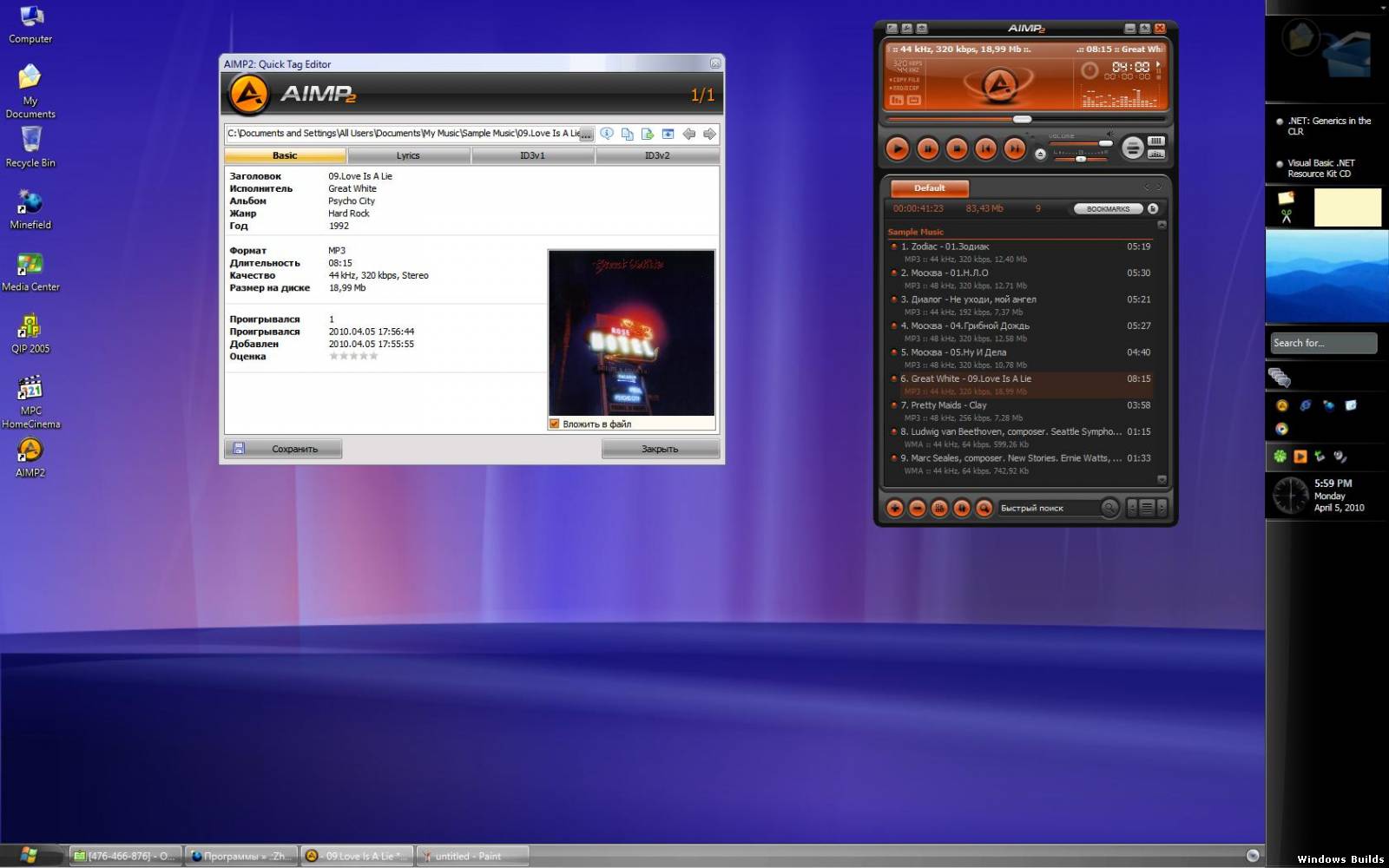Set rating stars next to 'Оценка'

[353, 357]
